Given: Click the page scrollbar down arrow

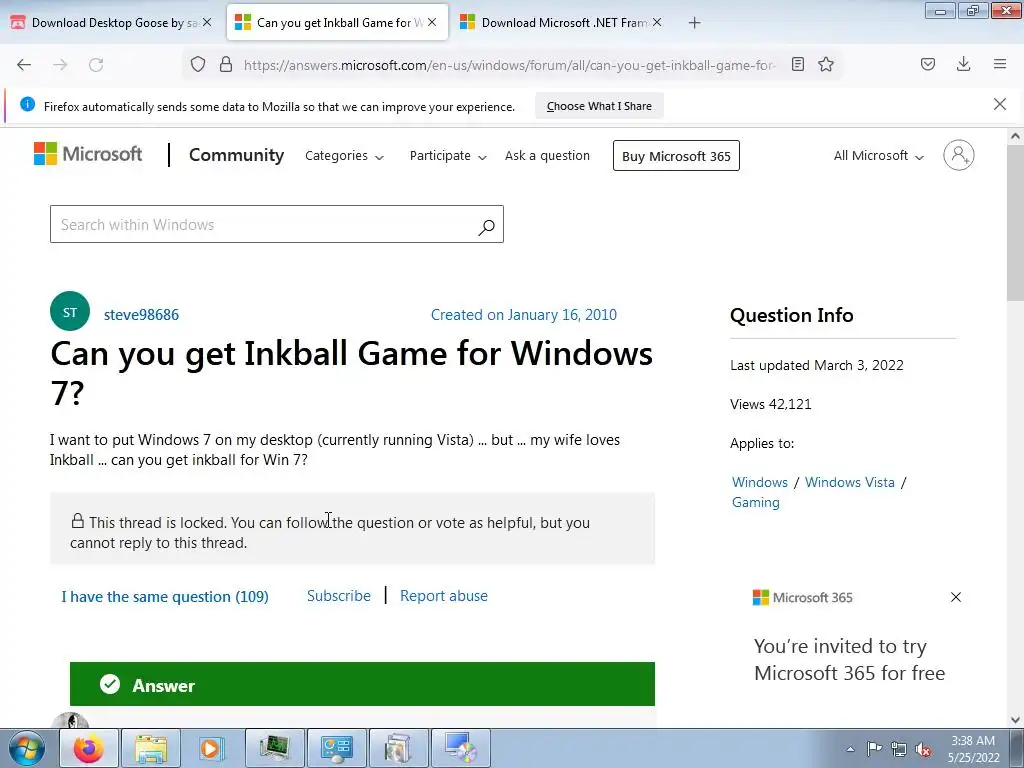Looking at the screenshot, I should [x=1015, y=720].
